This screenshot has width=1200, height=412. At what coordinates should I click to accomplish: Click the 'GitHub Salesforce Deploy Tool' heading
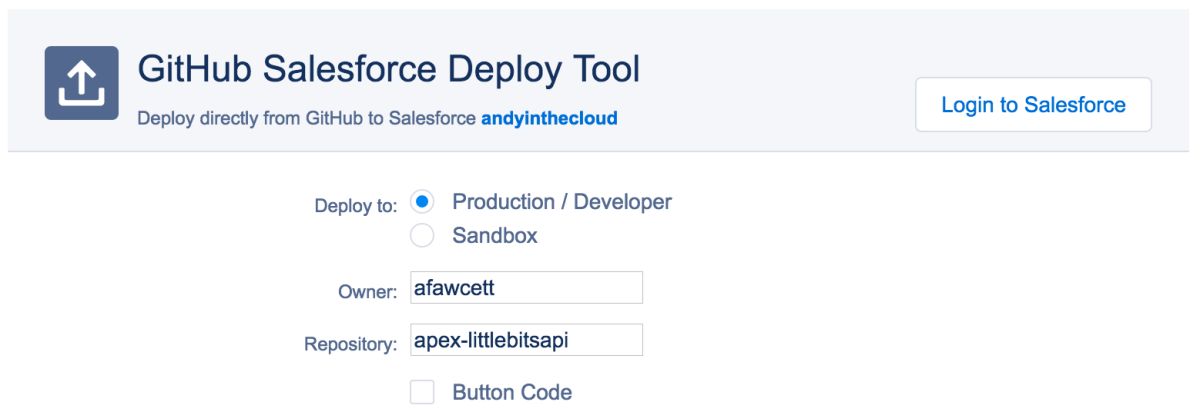pyautogui.click(x=388, y=70)
